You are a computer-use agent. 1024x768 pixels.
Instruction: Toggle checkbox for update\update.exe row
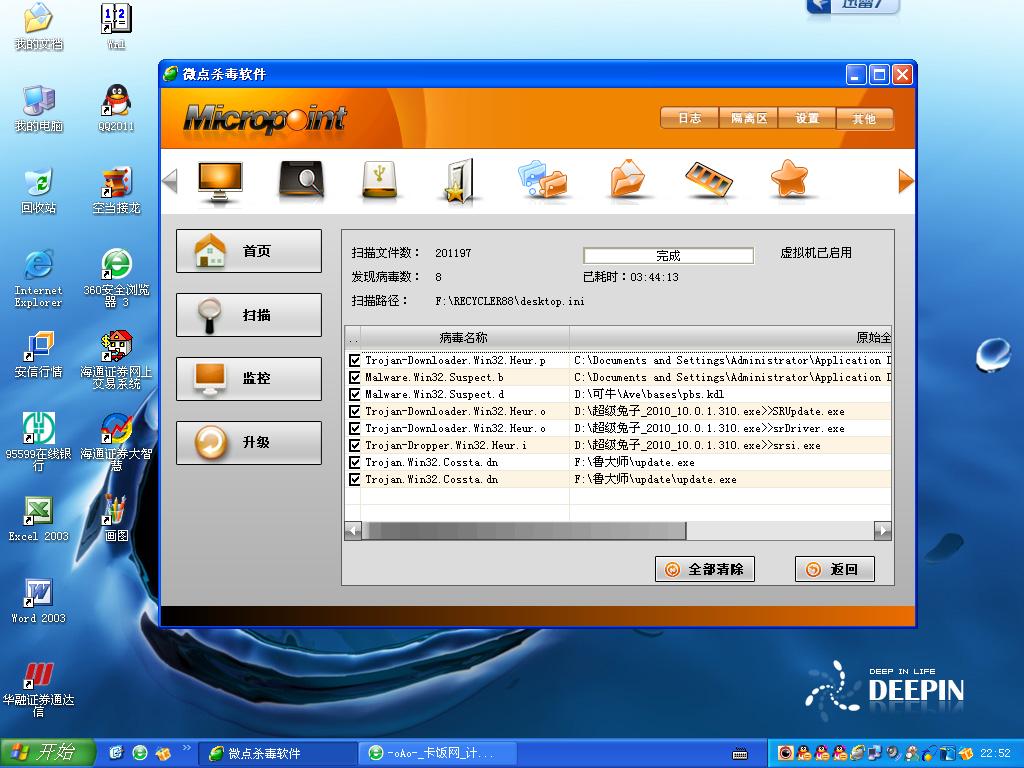click(x=355, y=479)
